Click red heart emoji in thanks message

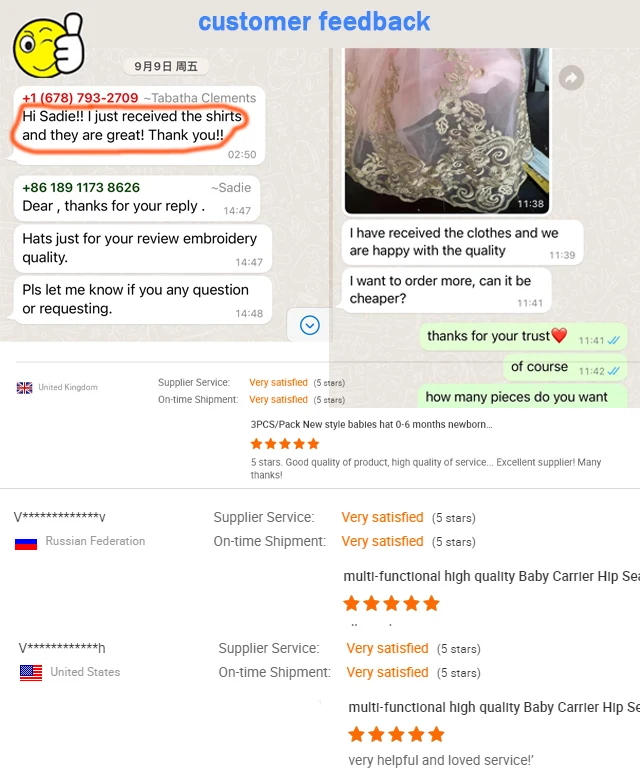(559, 335)
